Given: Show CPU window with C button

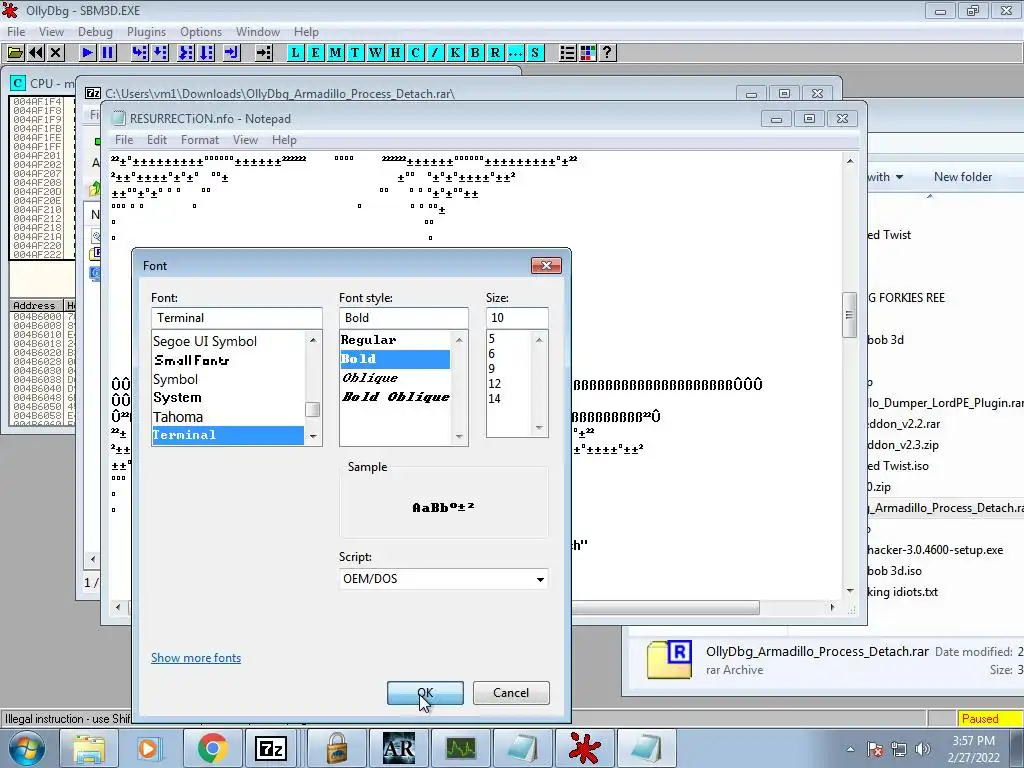Looking at the screenshot, I should (415, 53).
